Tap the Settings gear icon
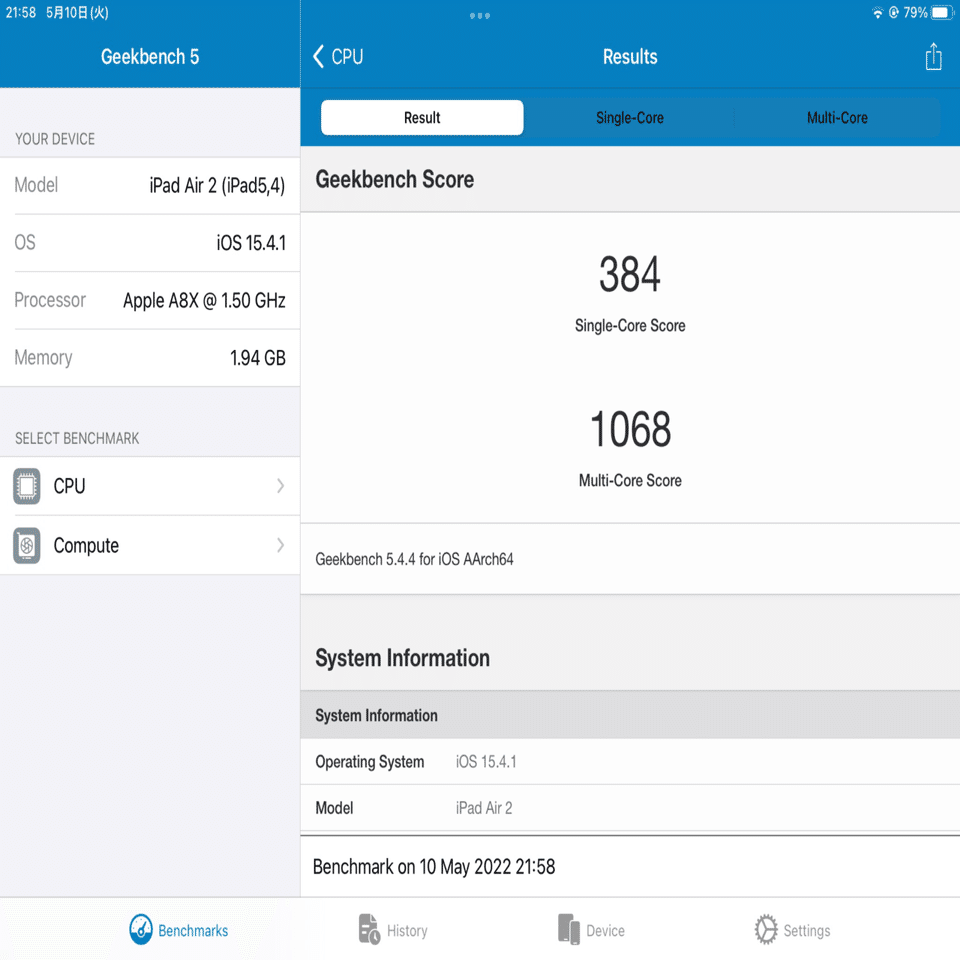The width and height of the screenshot is (960, 960). pyautogui.click(x=766, y=929)
